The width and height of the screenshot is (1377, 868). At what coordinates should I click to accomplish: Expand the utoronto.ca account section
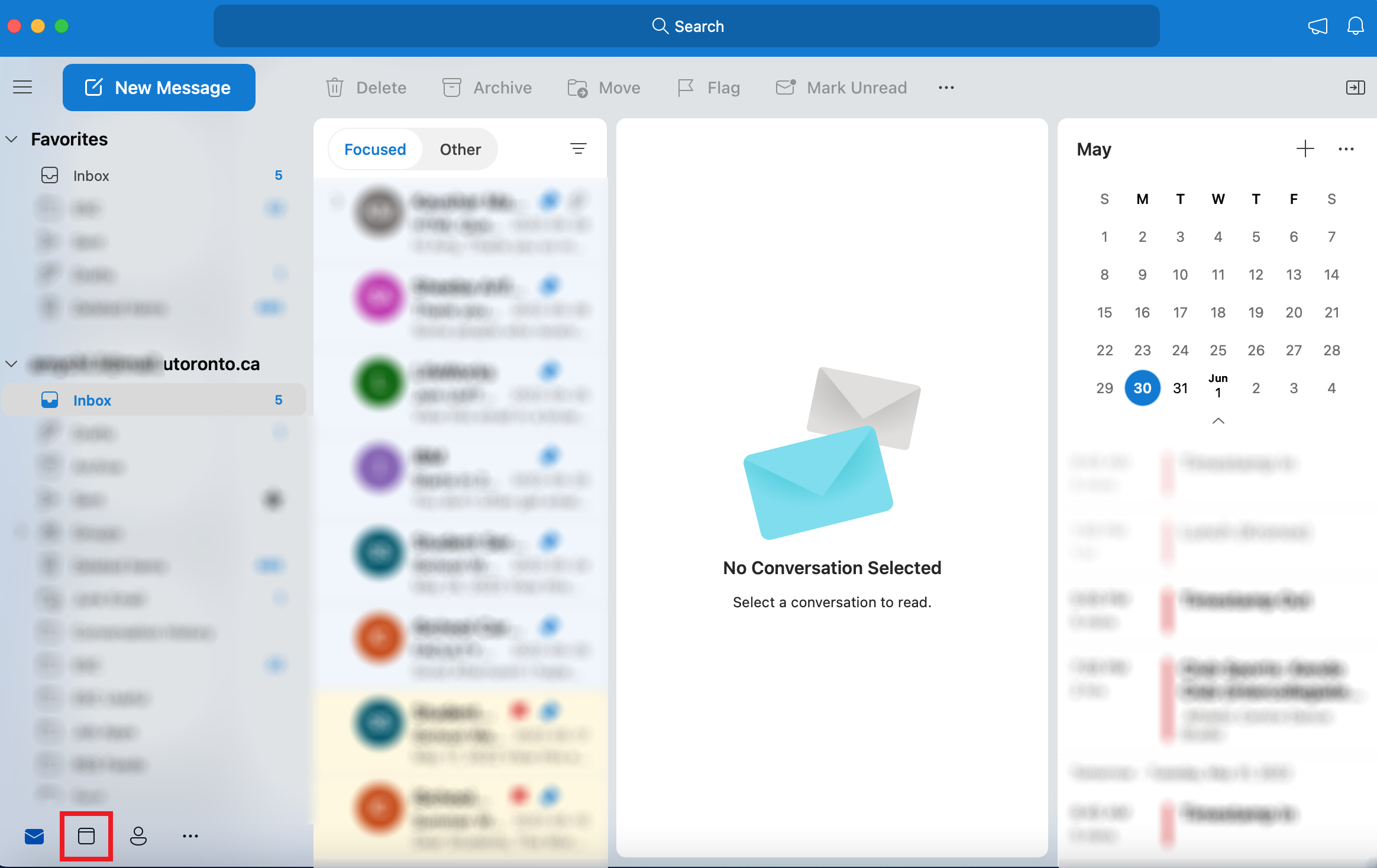12,363
